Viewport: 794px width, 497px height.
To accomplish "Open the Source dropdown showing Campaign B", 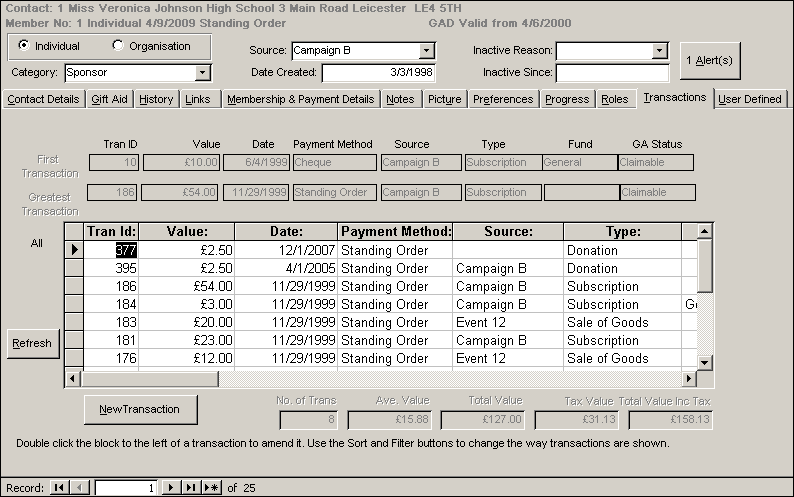I will [426, 51].
